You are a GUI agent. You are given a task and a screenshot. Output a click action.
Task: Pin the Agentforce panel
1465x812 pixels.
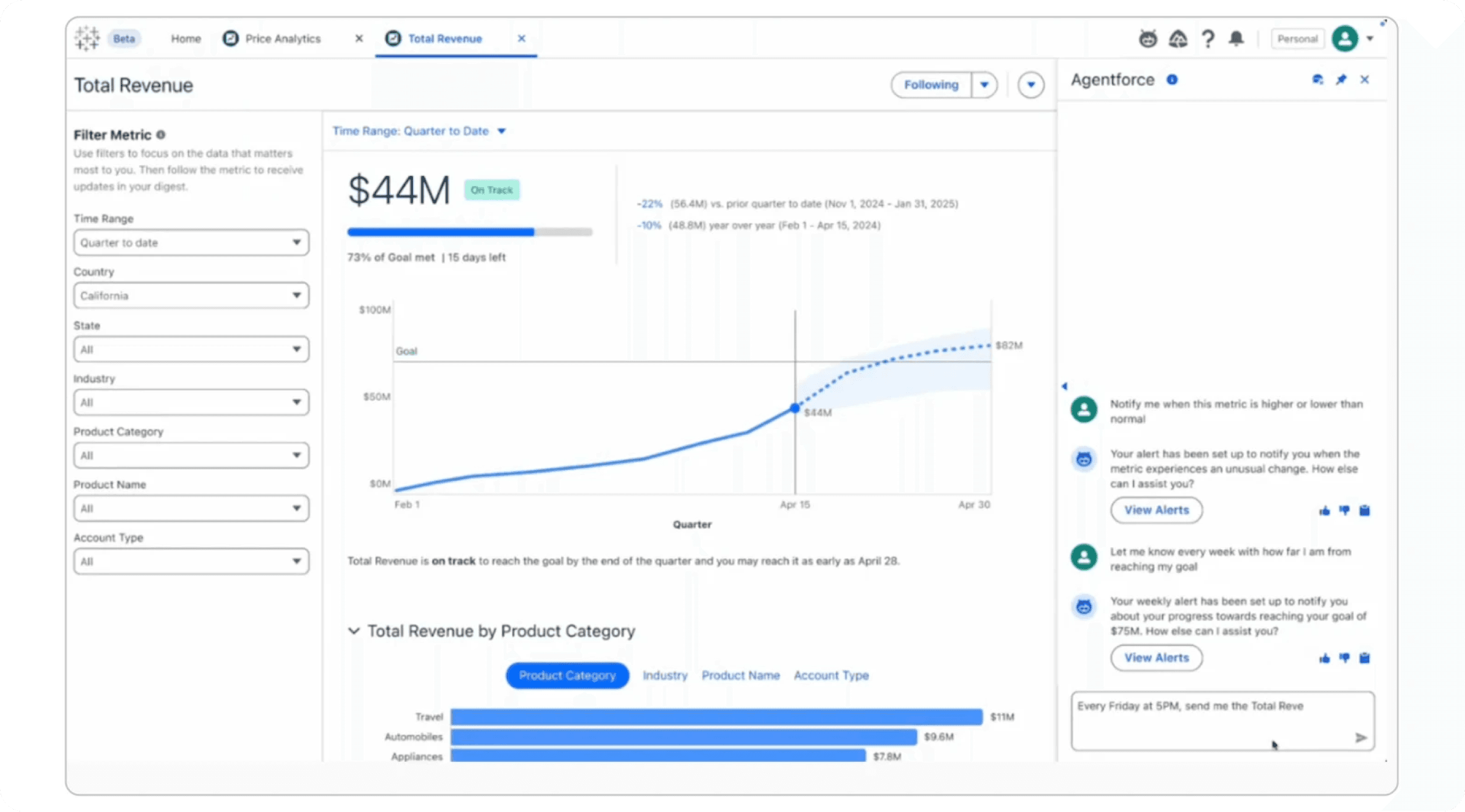pos(1341,80)
